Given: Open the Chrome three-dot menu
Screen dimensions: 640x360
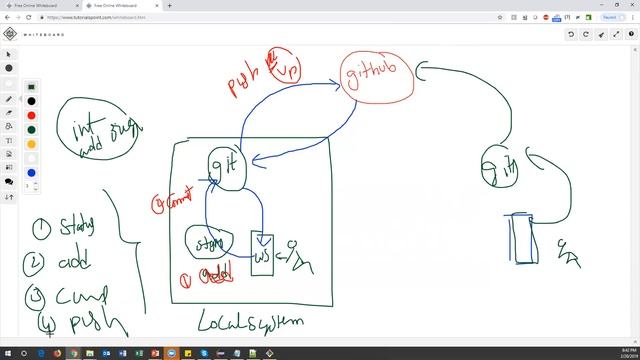Looking at the screenshot, I should [x=633, y=18].
